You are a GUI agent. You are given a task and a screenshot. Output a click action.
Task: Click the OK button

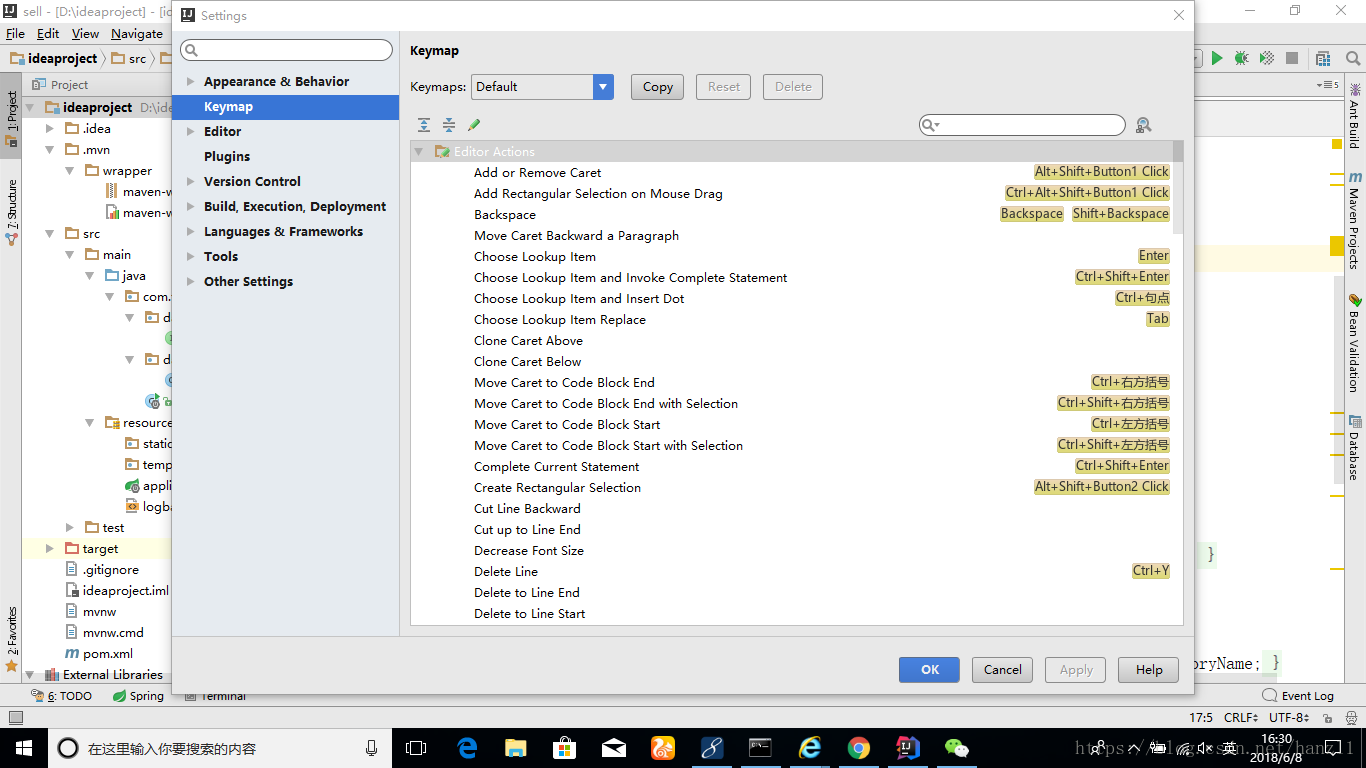[x=929, y=670]
